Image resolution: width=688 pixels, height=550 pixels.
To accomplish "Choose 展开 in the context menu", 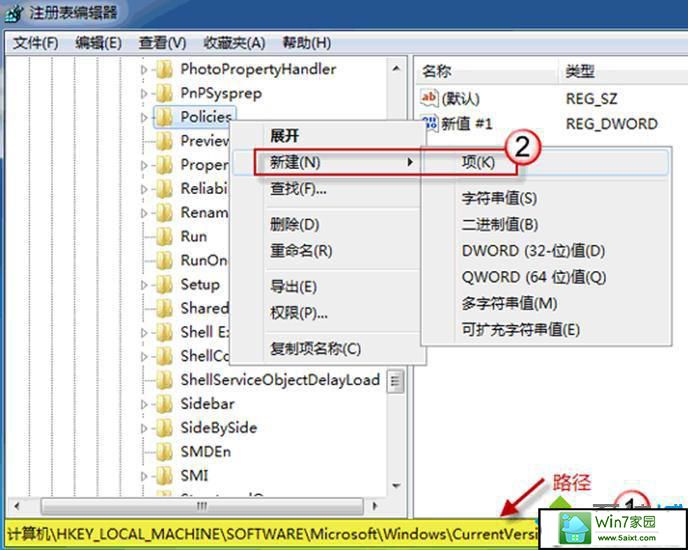I will click(x=328, y=136).
